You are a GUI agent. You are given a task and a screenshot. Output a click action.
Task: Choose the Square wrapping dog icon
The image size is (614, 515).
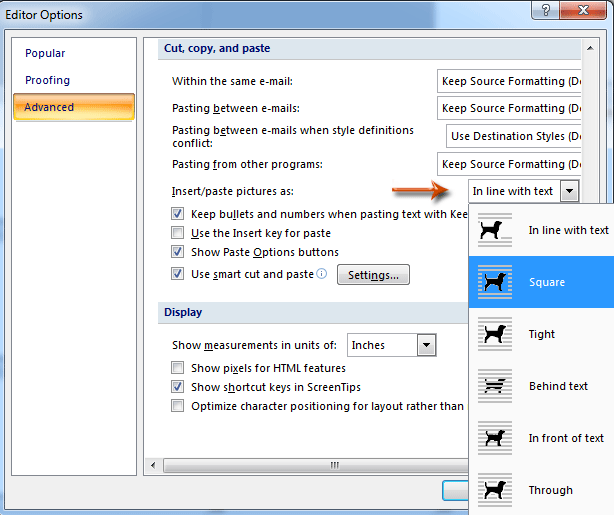click(x=495, y=282)
